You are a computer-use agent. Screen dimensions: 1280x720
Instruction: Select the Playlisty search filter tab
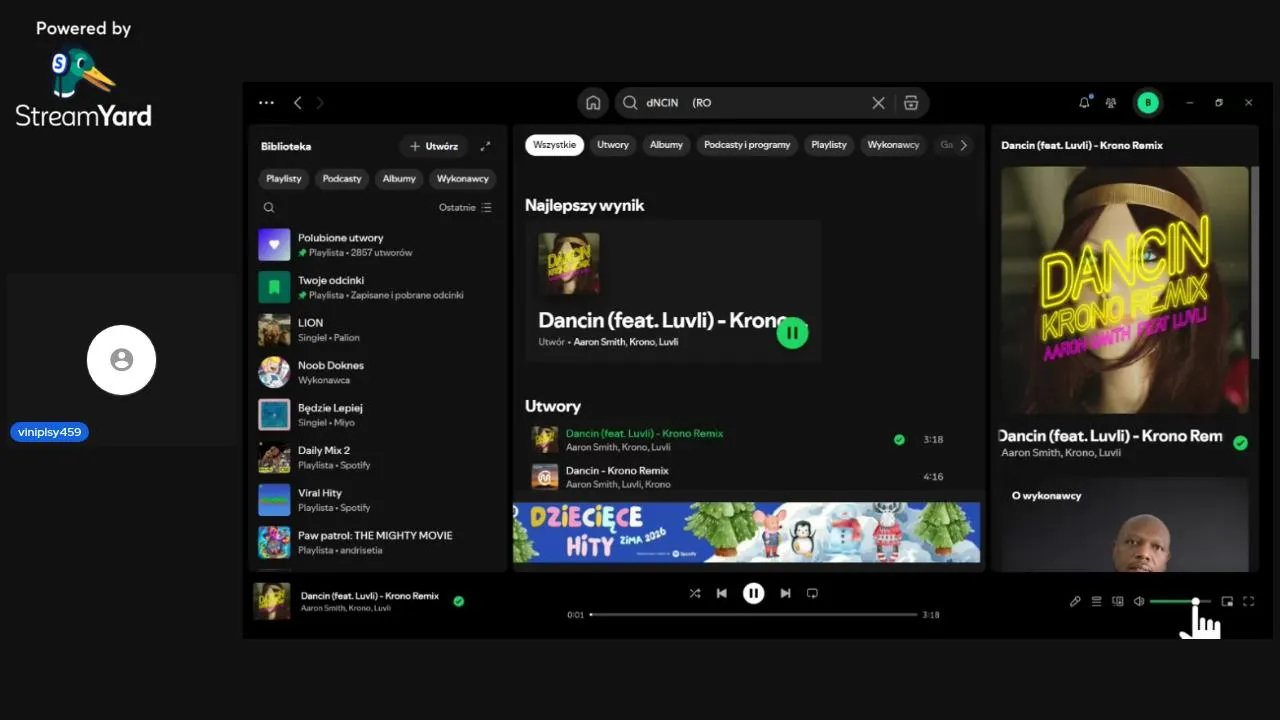pyautogui.click(x=829, y=145)
